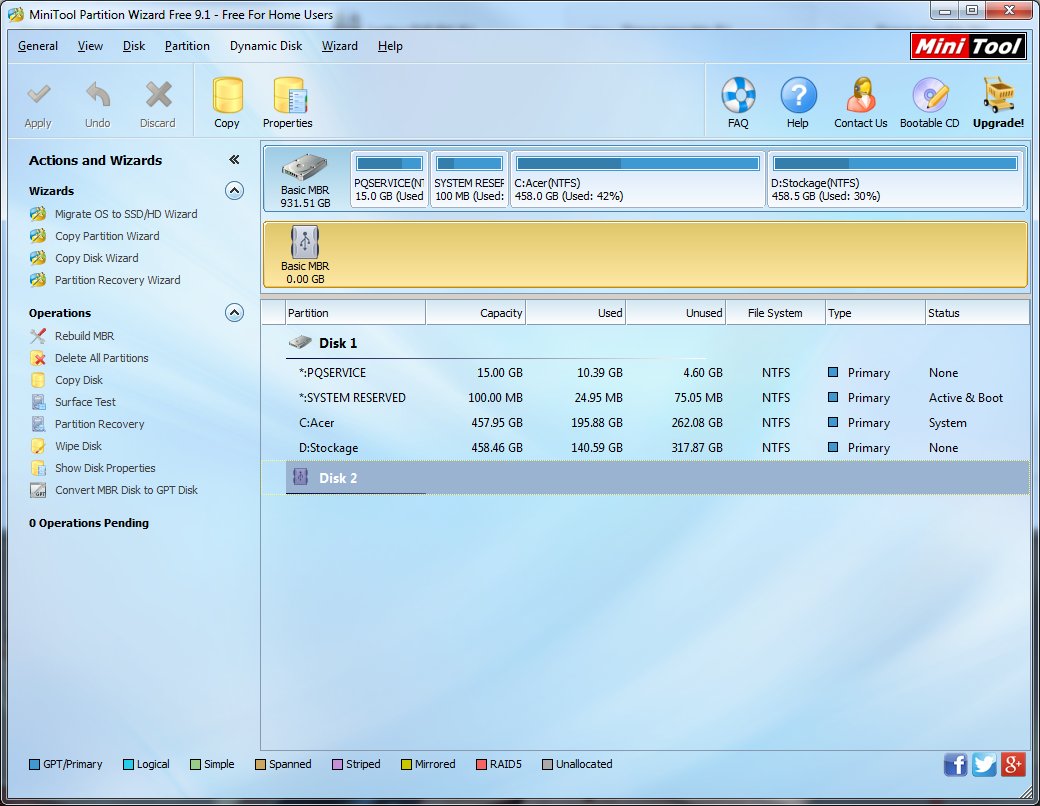Open the Twitter page icon
The image size is (1040, 806).
click(x=984, y=764)
